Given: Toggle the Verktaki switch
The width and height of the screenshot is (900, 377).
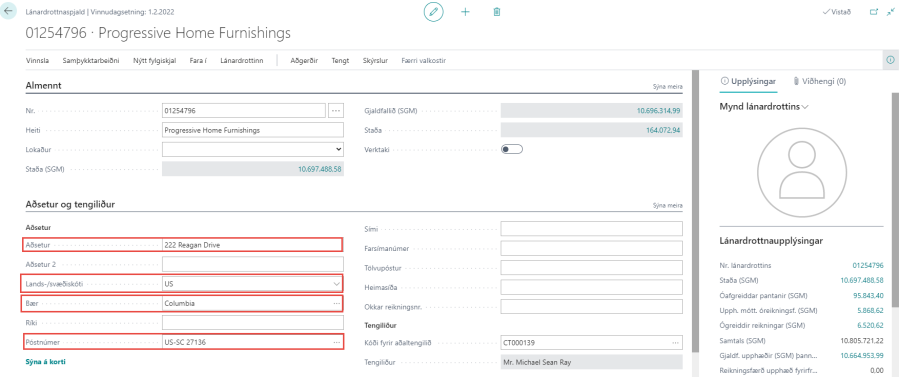Looking at the screenshot, I should tap(511, 149).
